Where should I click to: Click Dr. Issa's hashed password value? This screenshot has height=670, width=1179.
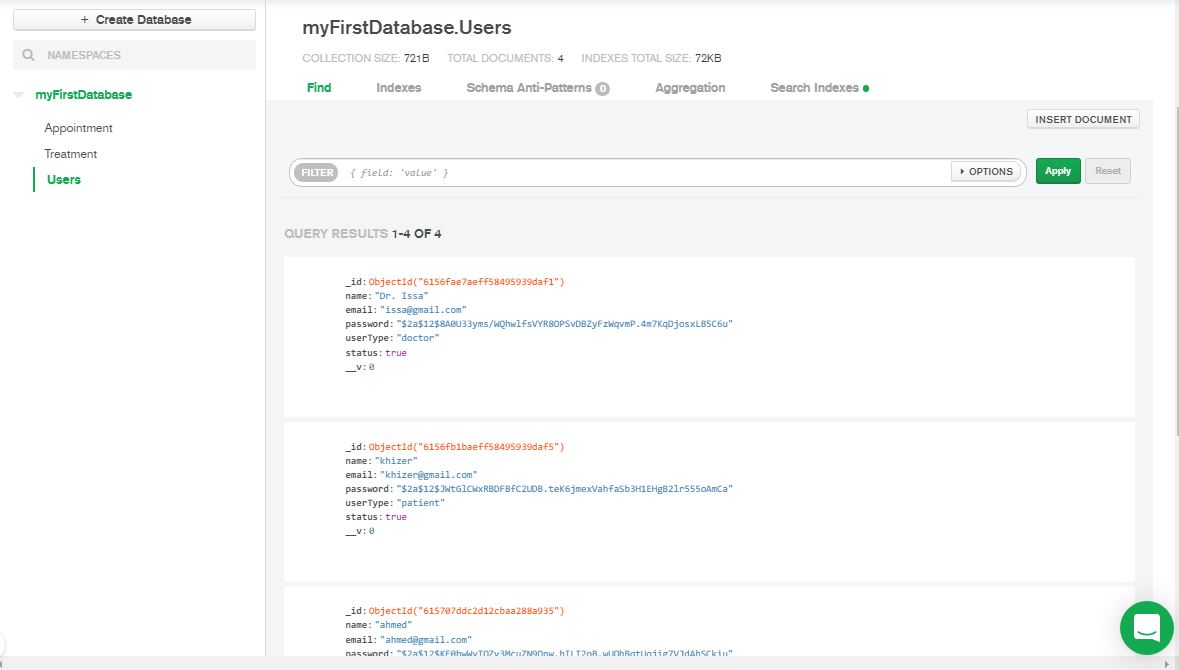pos(565,324)
